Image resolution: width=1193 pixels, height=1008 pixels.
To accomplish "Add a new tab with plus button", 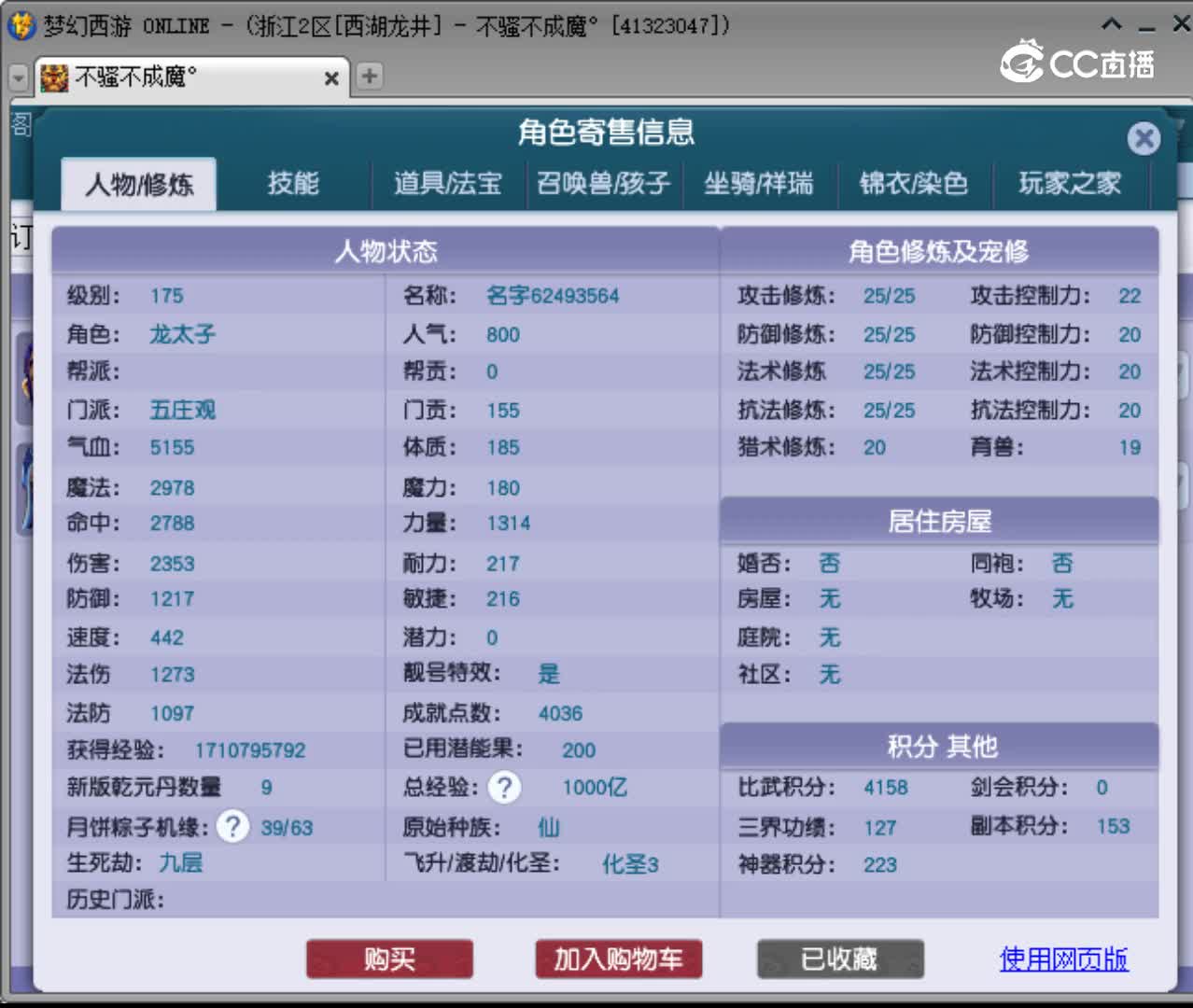I will pyautogui.click(x=370, y=76).
